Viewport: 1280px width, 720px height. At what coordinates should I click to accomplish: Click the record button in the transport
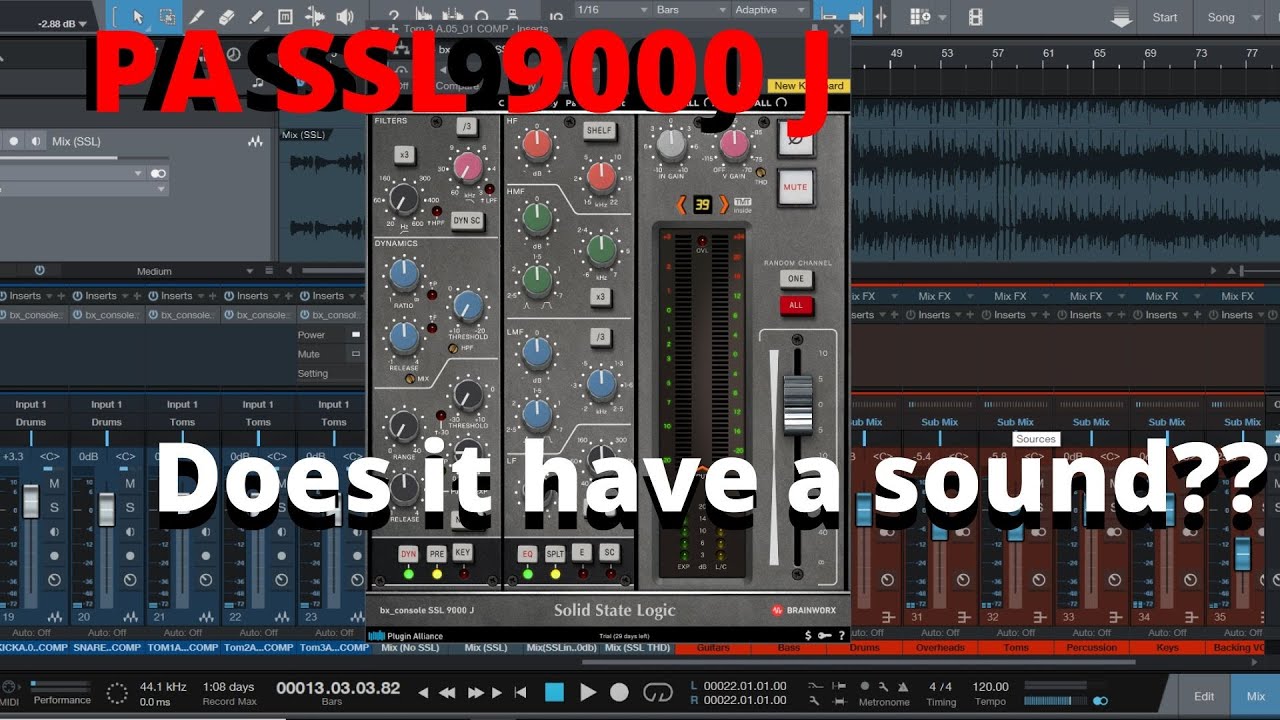pyautogui.click(x=619, y=692)
